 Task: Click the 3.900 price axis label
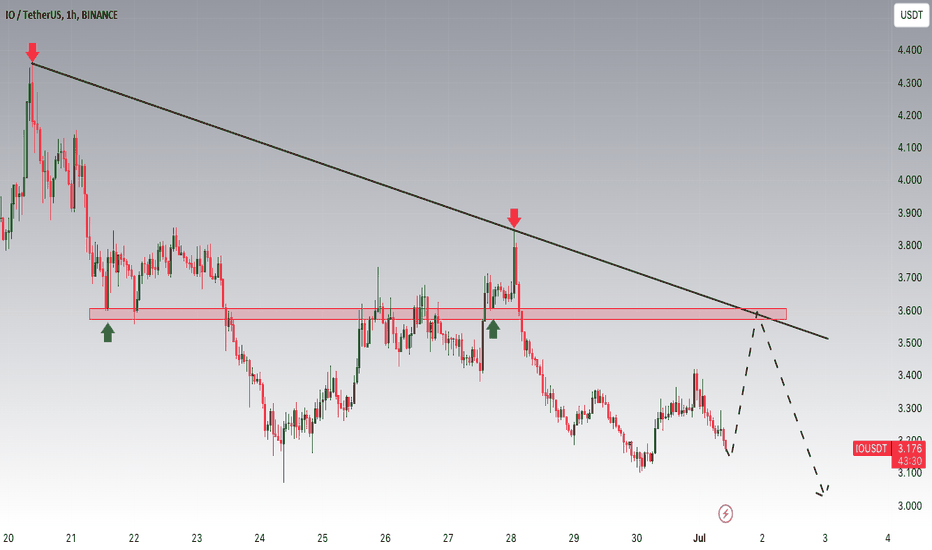[909, 213]
